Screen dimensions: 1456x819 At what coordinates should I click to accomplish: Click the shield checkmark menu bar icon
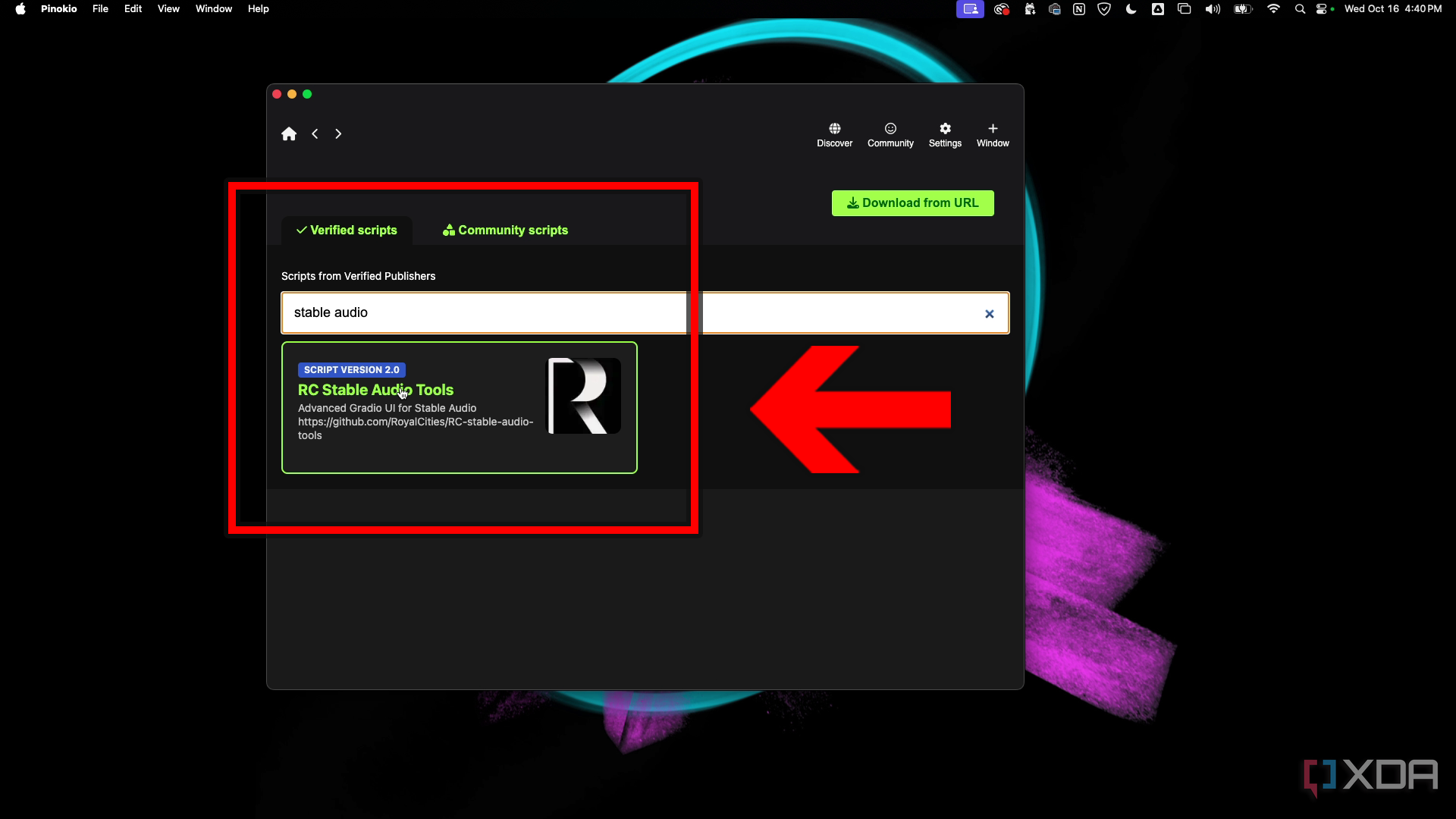coord(1104,9)
